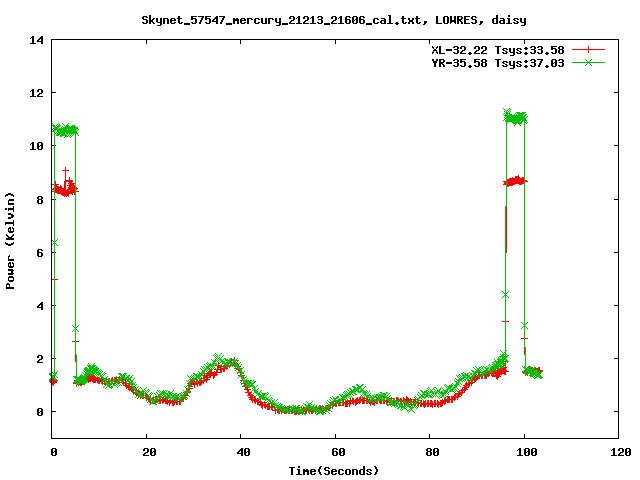Click the red legend line sample
640x480 pixels.
[588, 50]
